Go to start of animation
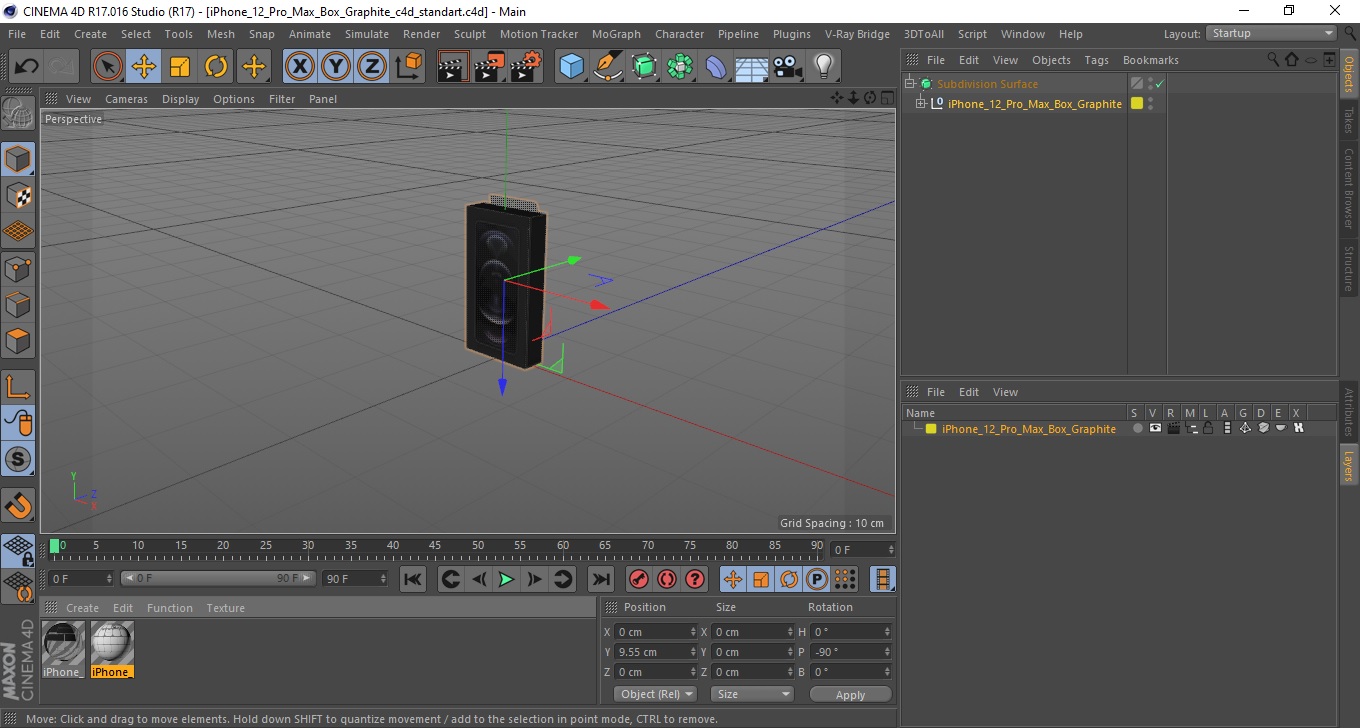The height and width of the screenshot is (728, 1360). click(413, 579)
